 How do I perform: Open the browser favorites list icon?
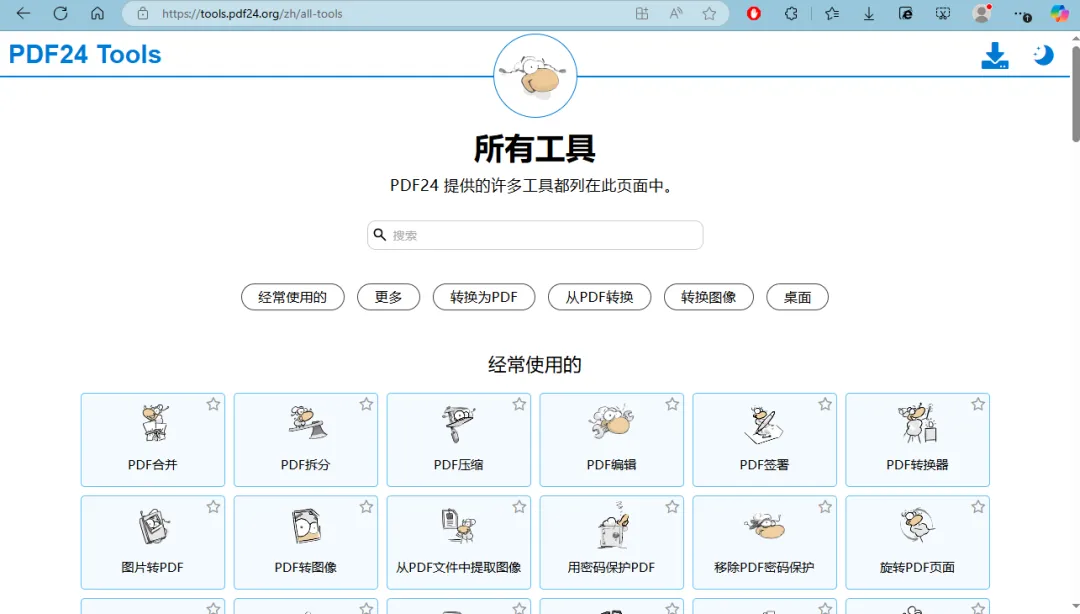(832, 13)
